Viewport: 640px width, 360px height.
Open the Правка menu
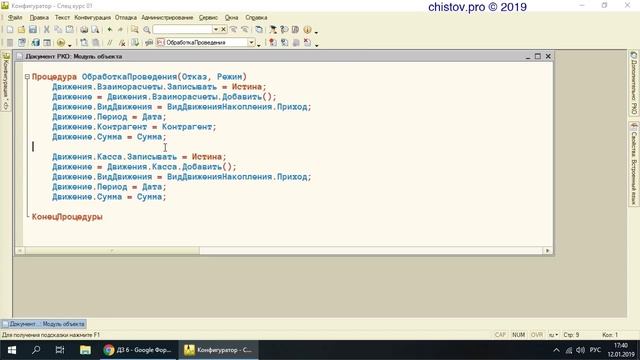[39, 18]
